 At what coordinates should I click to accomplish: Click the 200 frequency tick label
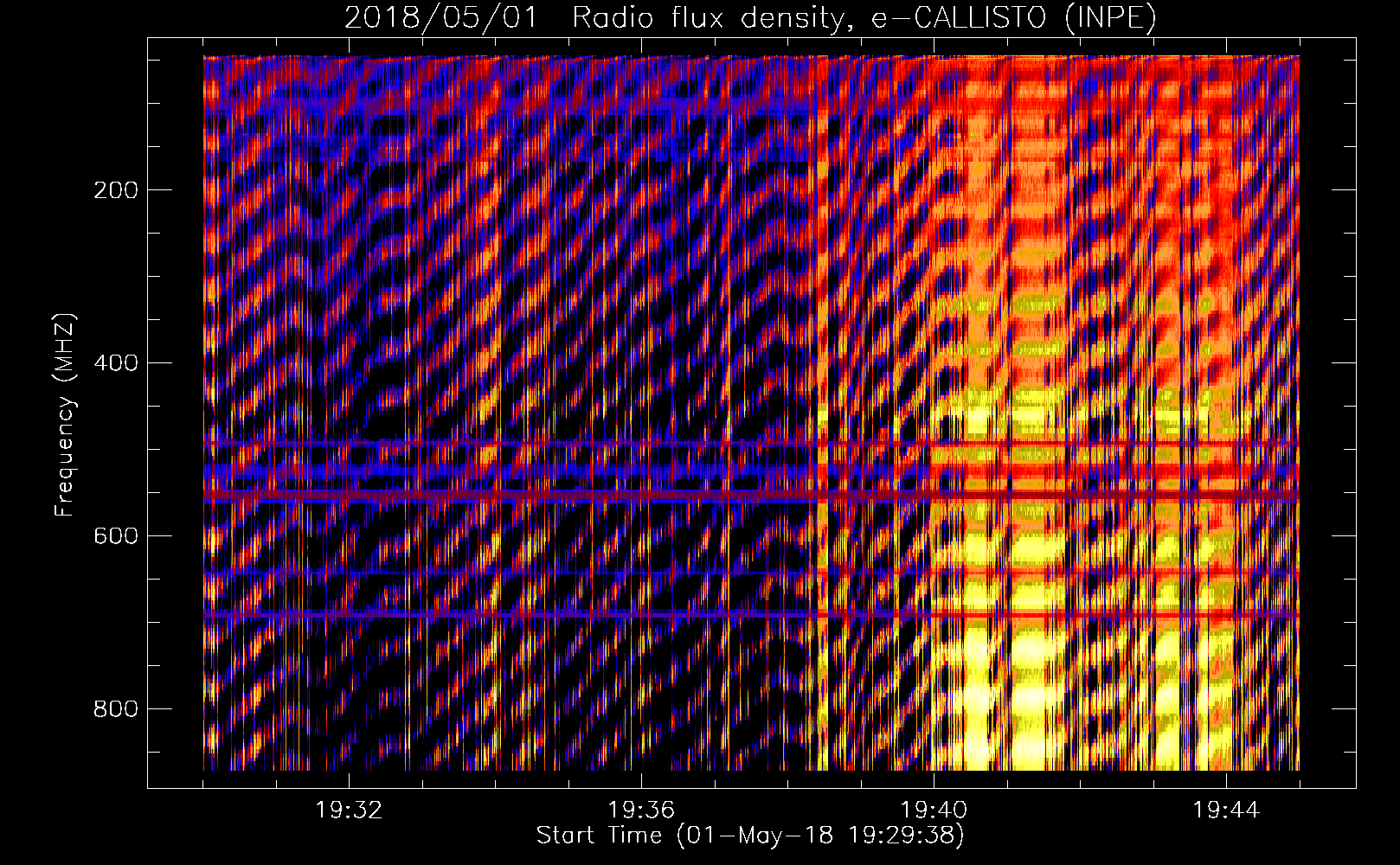(x=116, y=190)
